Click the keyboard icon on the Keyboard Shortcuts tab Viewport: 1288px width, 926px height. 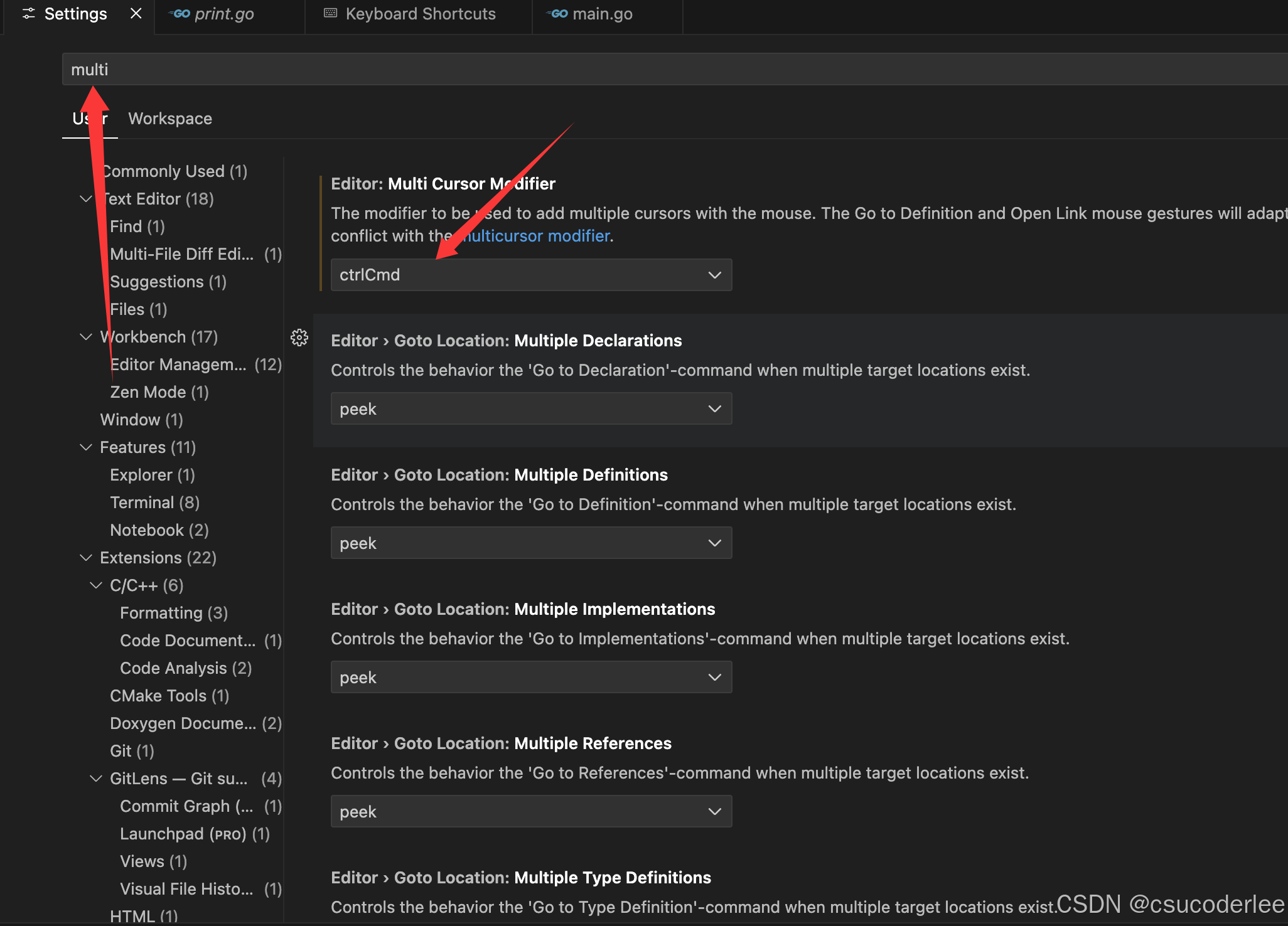pyautogui.click(x=330, y=13)
